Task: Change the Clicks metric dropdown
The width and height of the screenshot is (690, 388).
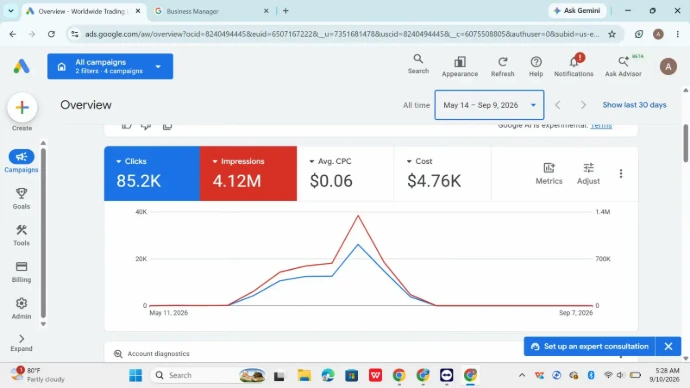Action: click(131, 161)
